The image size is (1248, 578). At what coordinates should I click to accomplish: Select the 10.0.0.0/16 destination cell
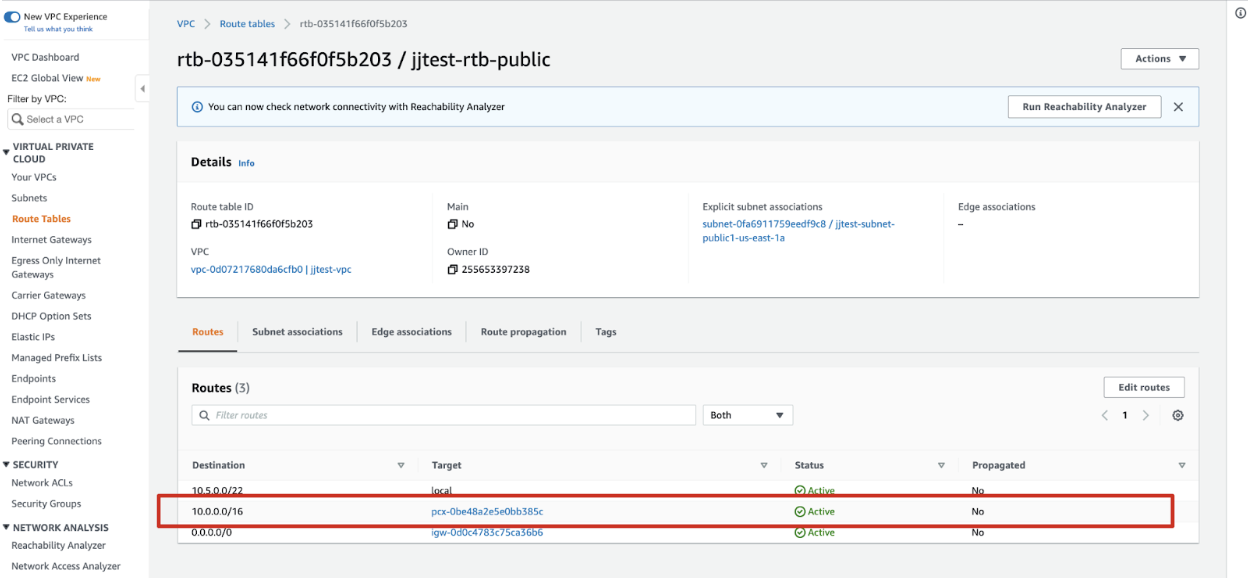pyautogui.click(x=217, y=512)
